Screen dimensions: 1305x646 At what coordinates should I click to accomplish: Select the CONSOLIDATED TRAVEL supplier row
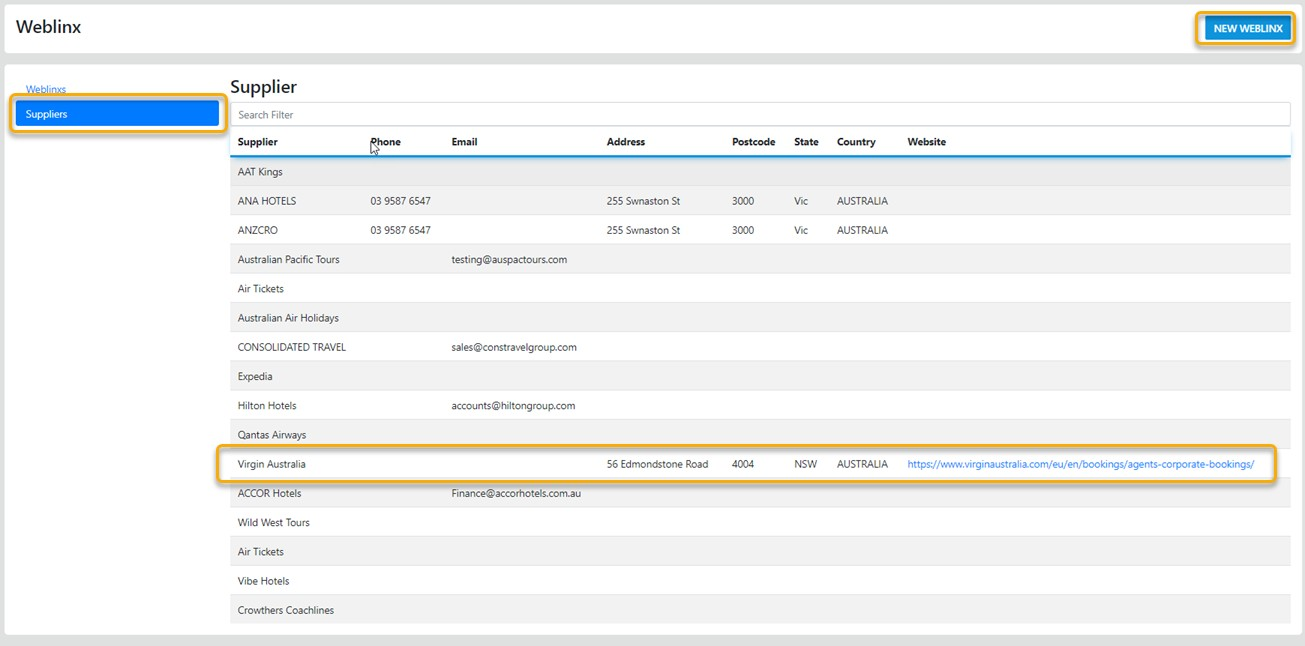pyautogui.click(x=291, y=347)
